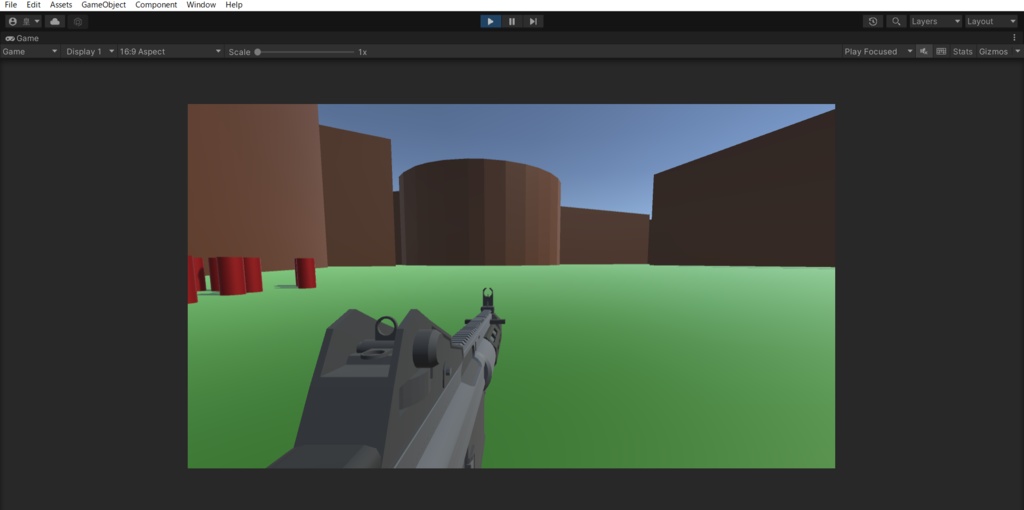Viewport: 1024px width, 510px height.
Task: Open the Gizmos dropdown arrow
Action: click(1017, 52)
